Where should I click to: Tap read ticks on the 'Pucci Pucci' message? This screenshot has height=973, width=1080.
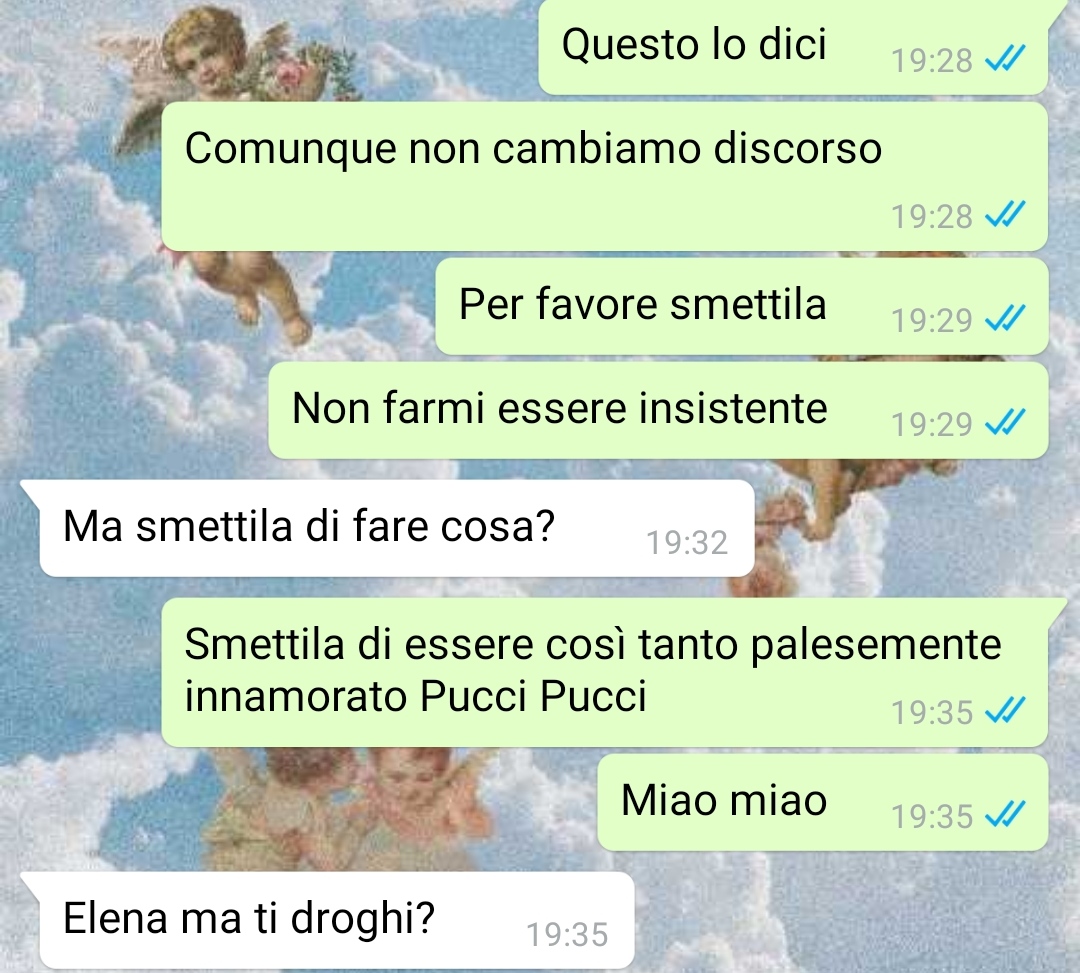click(x=1005, y=710)
